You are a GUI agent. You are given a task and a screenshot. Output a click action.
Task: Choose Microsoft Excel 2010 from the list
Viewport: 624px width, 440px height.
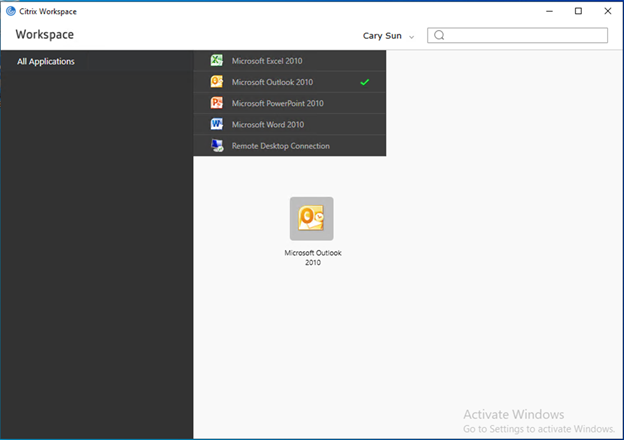click(290, 60)
